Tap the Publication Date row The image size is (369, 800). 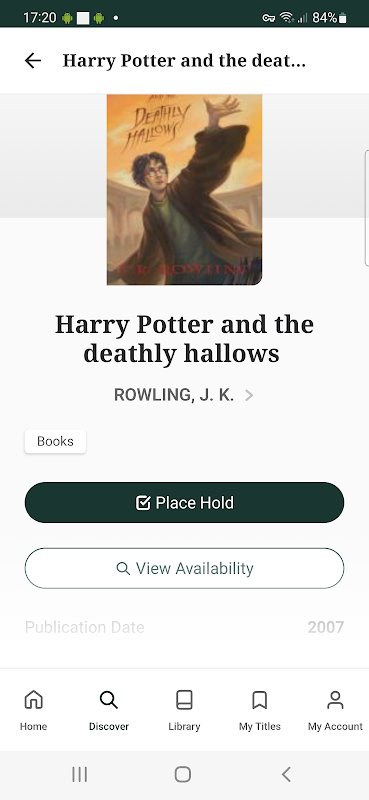(184, 627)
